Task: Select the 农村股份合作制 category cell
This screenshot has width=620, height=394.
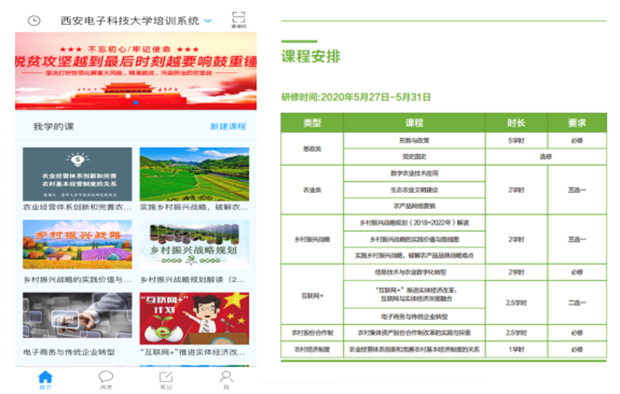Action: tap(312, 333)
